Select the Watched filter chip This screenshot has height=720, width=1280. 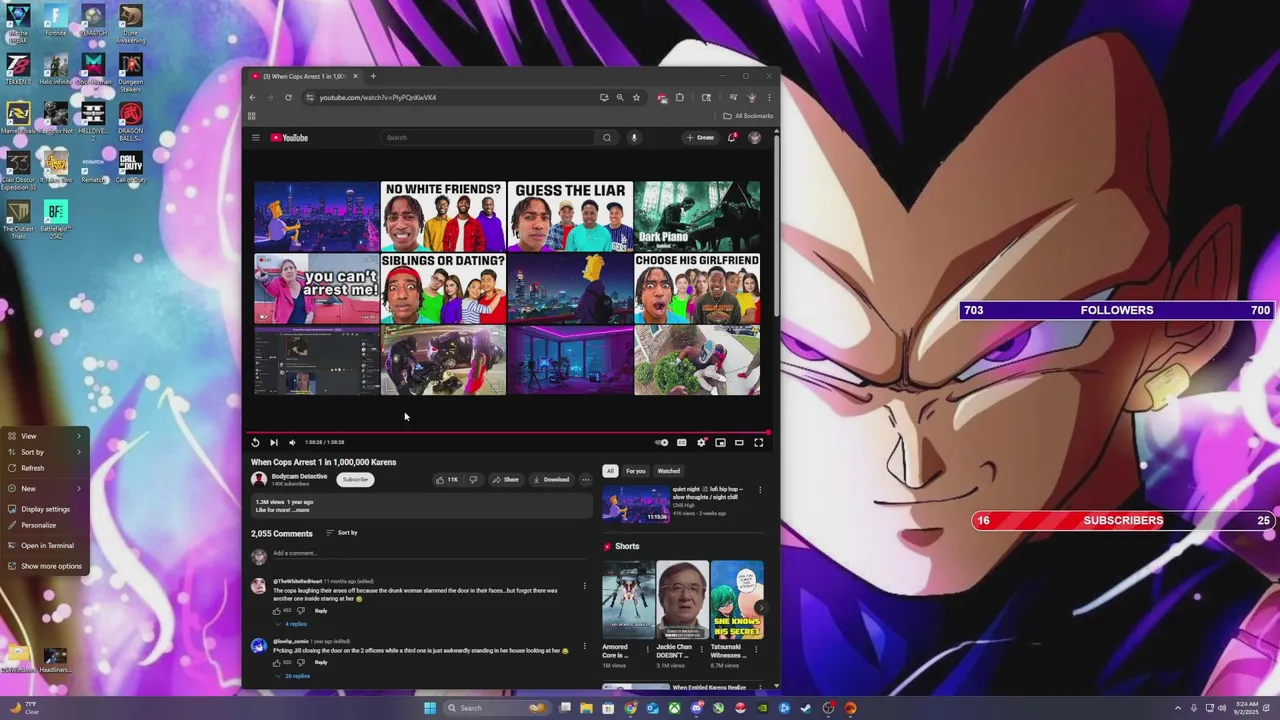(668, 471)
